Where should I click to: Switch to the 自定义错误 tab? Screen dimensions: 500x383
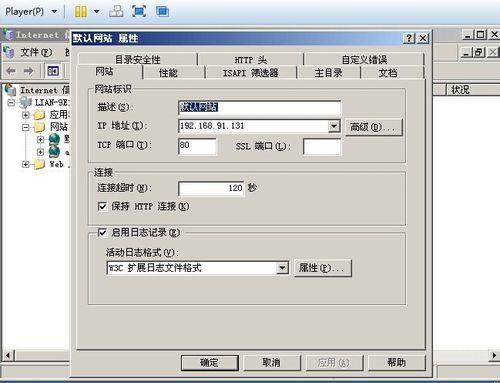[364, 59]
